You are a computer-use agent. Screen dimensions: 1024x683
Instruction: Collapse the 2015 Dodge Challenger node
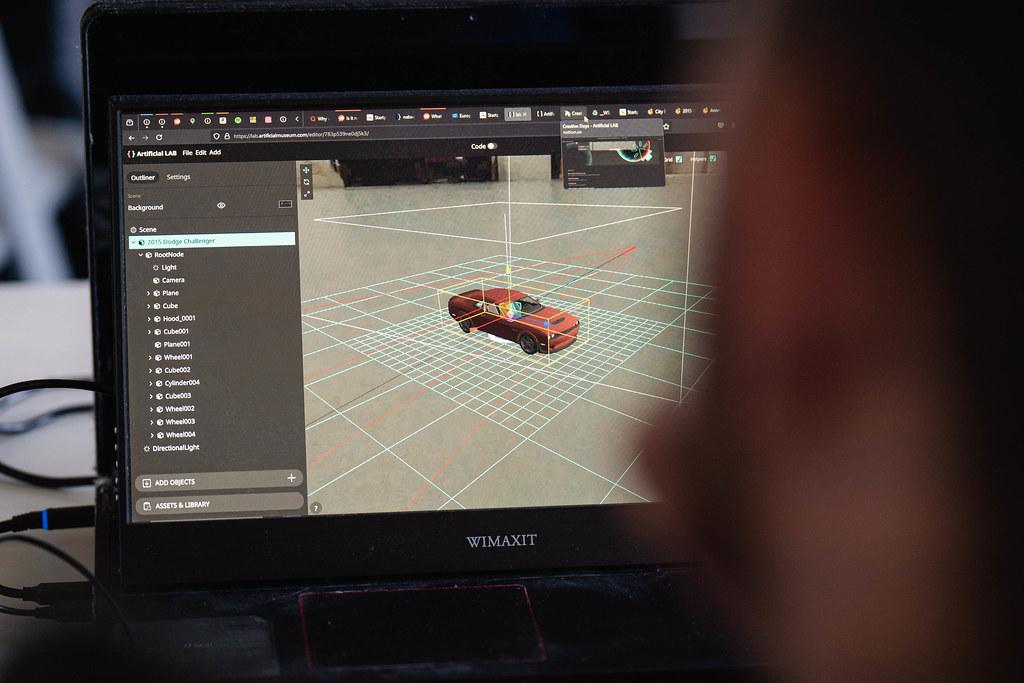tap(134, 242)
